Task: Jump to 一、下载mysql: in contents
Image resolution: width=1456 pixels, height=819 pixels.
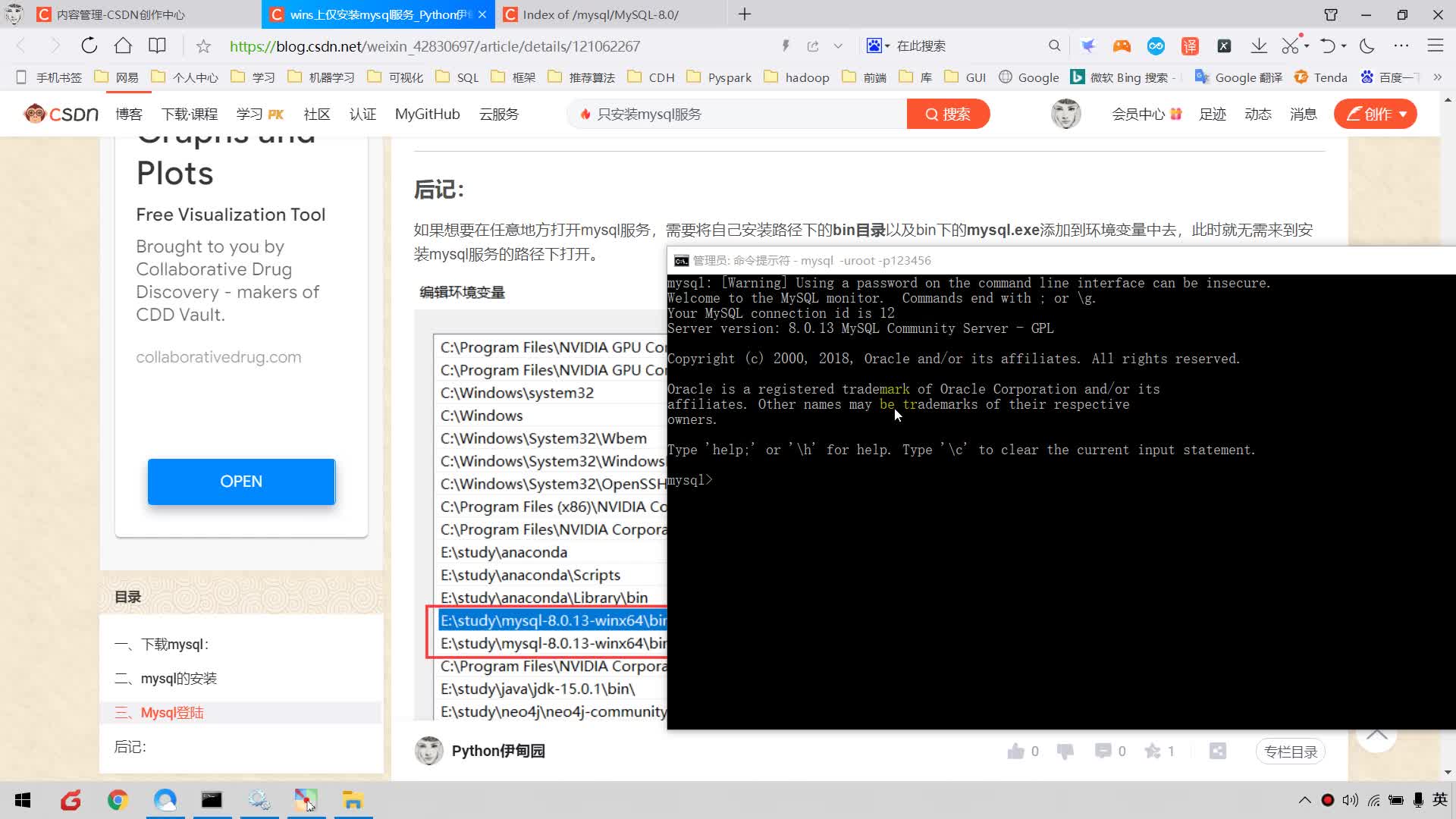Action: (162, 645)
